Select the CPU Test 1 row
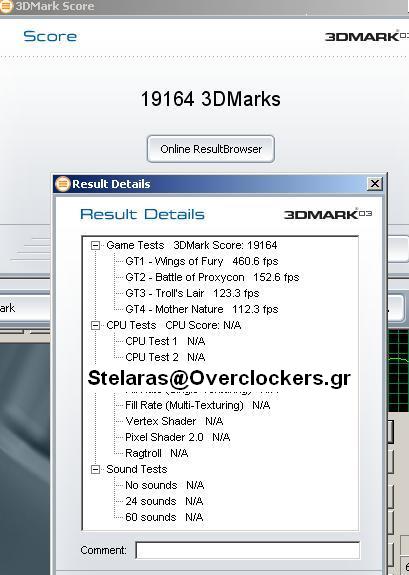Image resolution: width=409 pixels, height=575 pixels. click(x=165, y=341)
